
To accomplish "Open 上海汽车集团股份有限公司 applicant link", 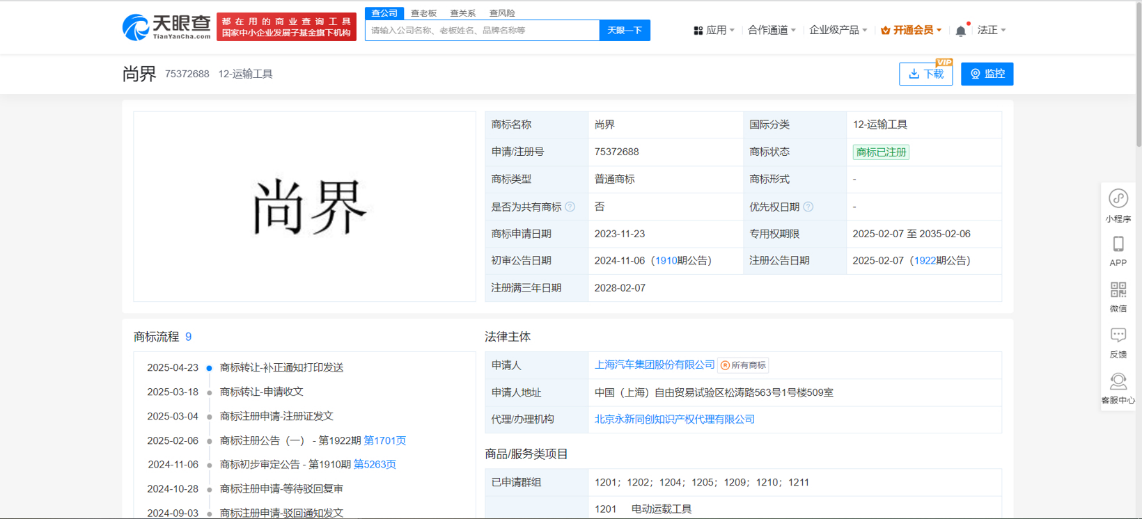I will coord(655,365).
